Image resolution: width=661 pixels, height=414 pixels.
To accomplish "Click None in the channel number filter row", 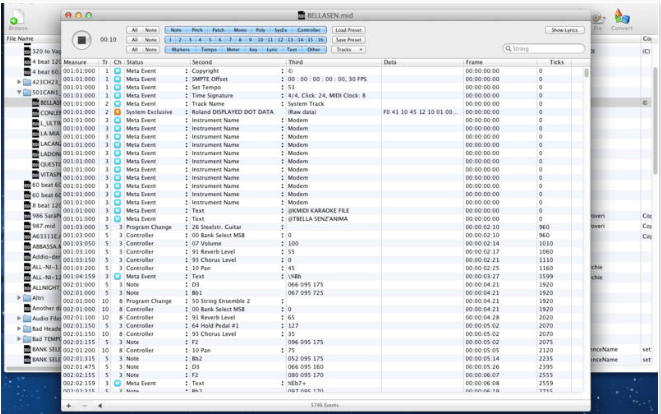I will tap(151, 40).
